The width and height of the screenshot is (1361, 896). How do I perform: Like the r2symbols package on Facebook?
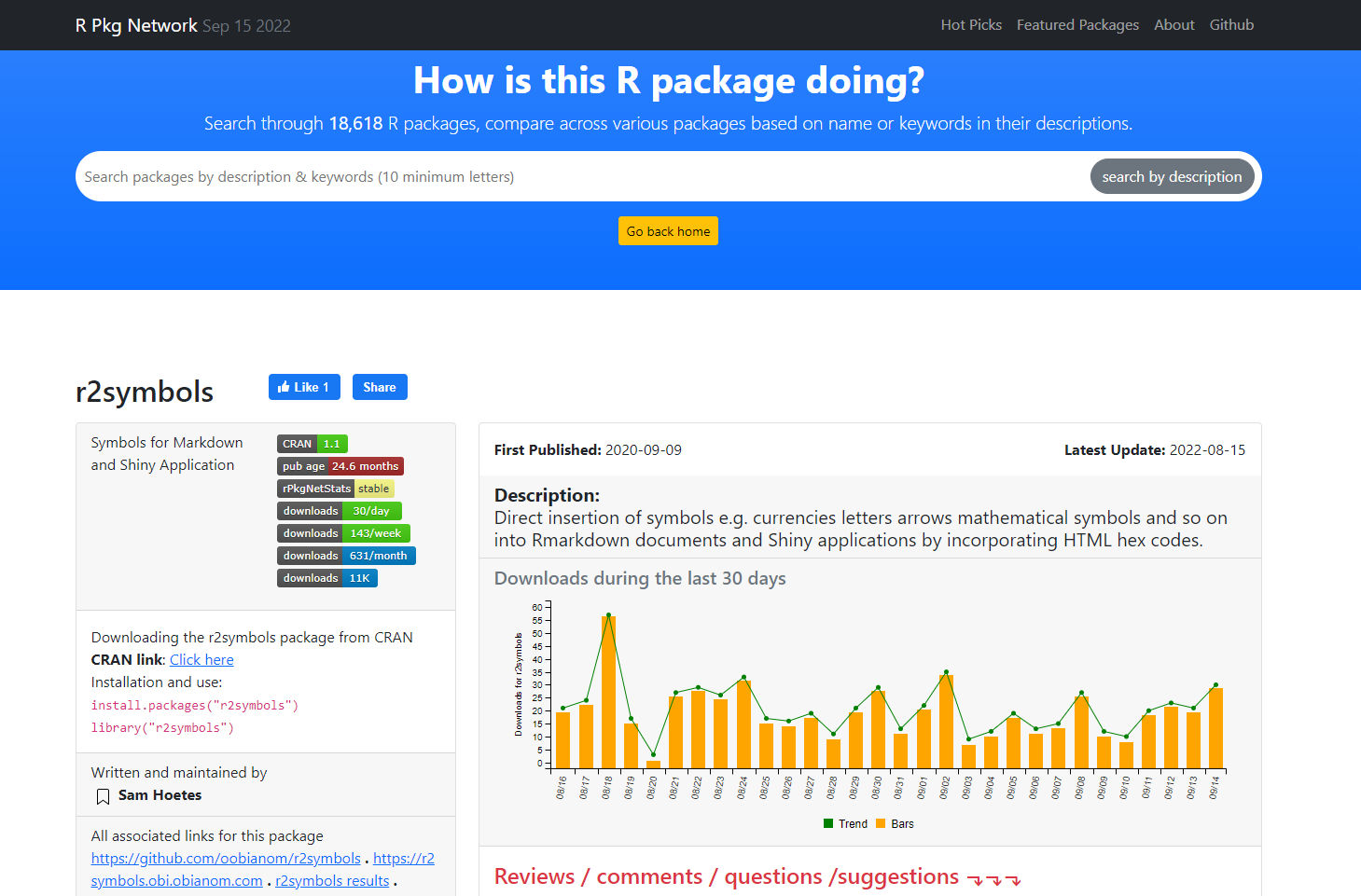coord(304,387)
